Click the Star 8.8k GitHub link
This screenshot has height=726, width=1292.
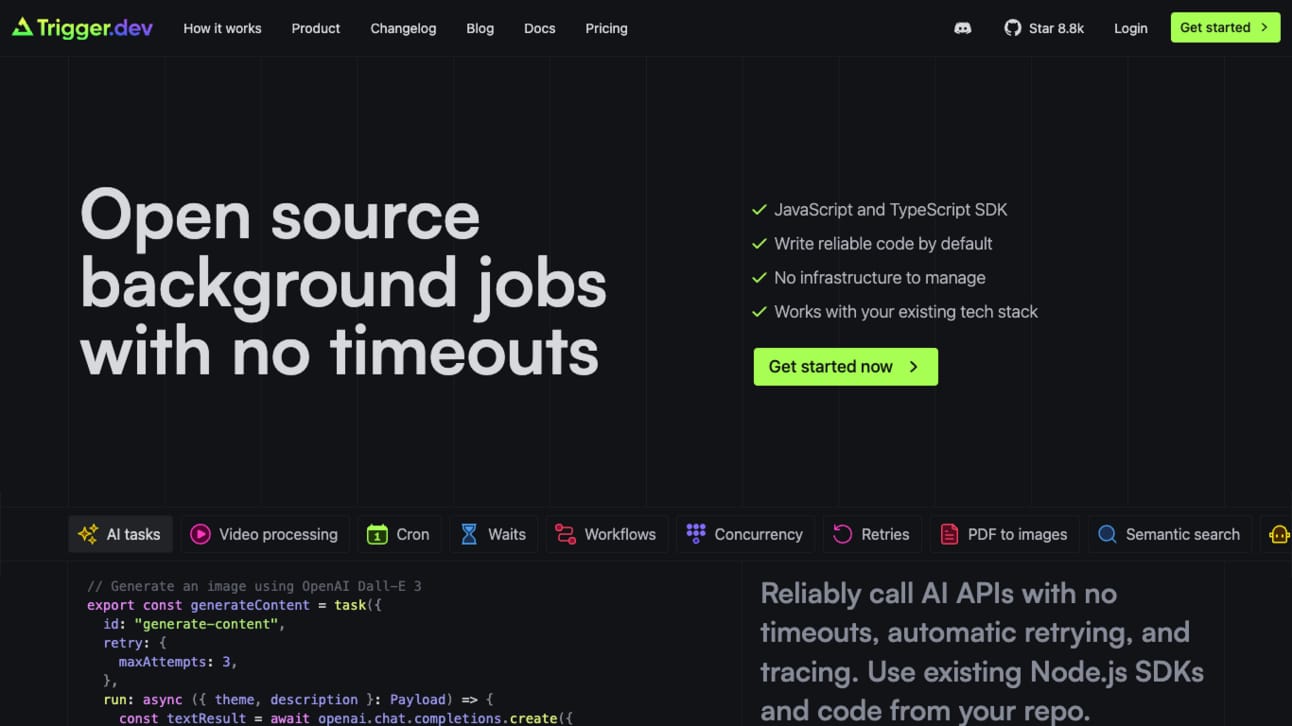tap(1044, 28)
